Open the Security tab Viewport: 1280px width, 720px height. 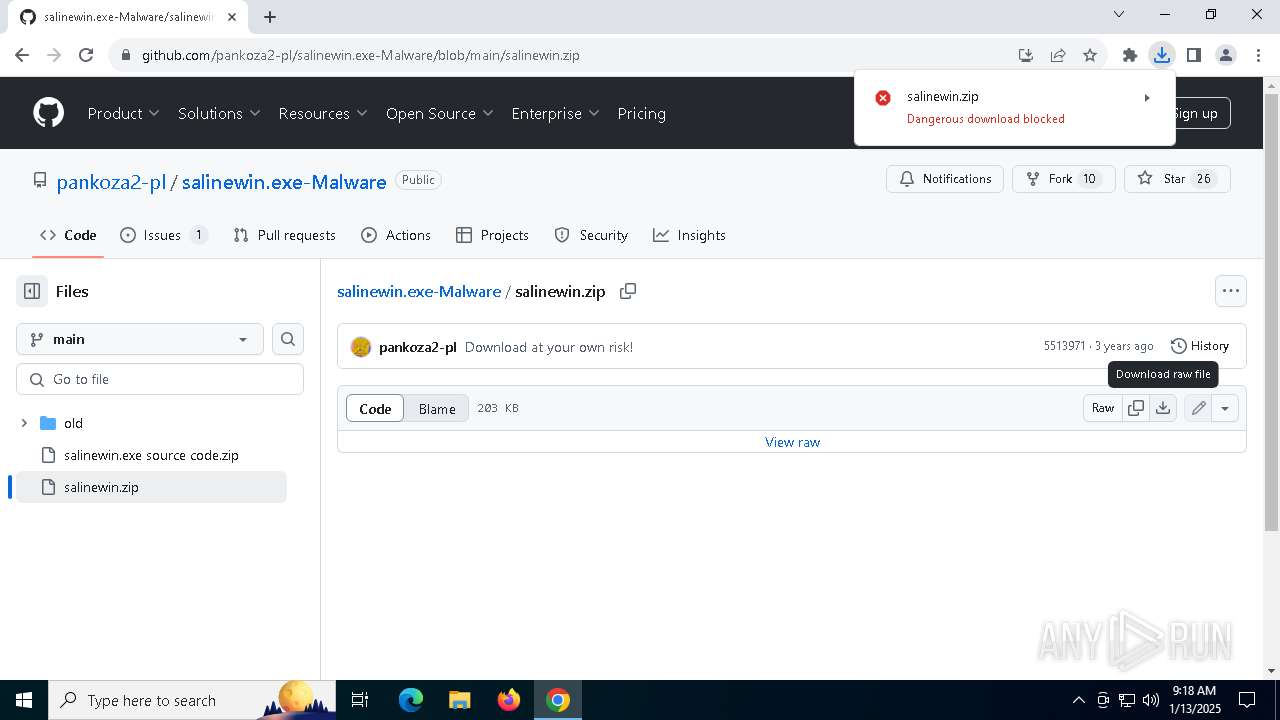click(591, 235)
